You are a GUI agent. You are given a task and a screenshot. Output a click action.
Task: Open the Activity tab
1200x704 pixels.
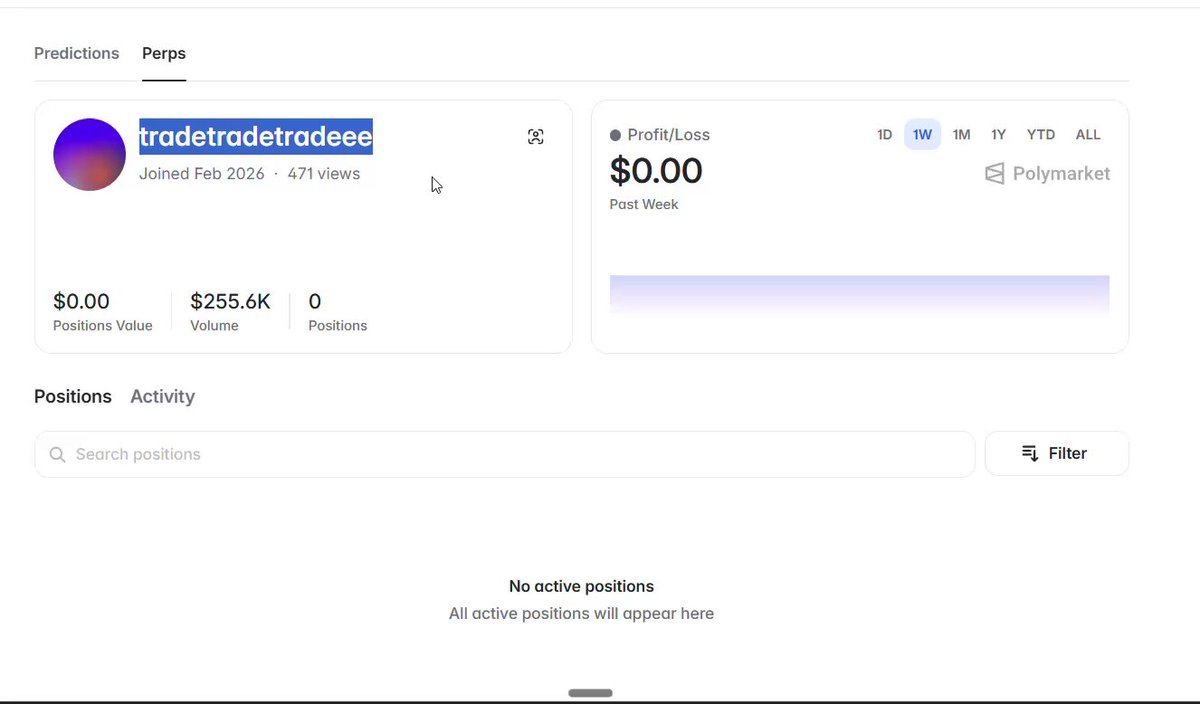click(x=162, y=396)
